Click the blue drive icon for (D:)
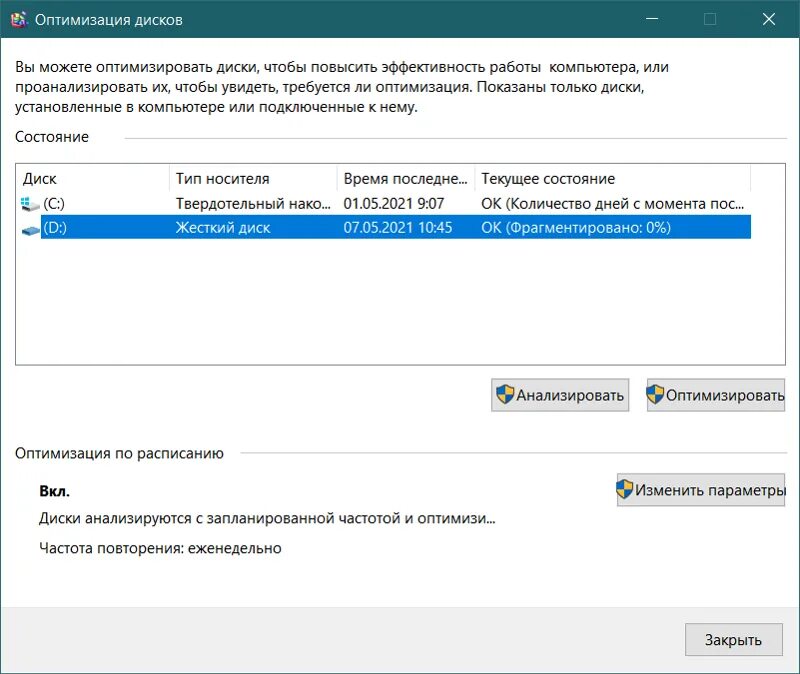 coord(31,231)
